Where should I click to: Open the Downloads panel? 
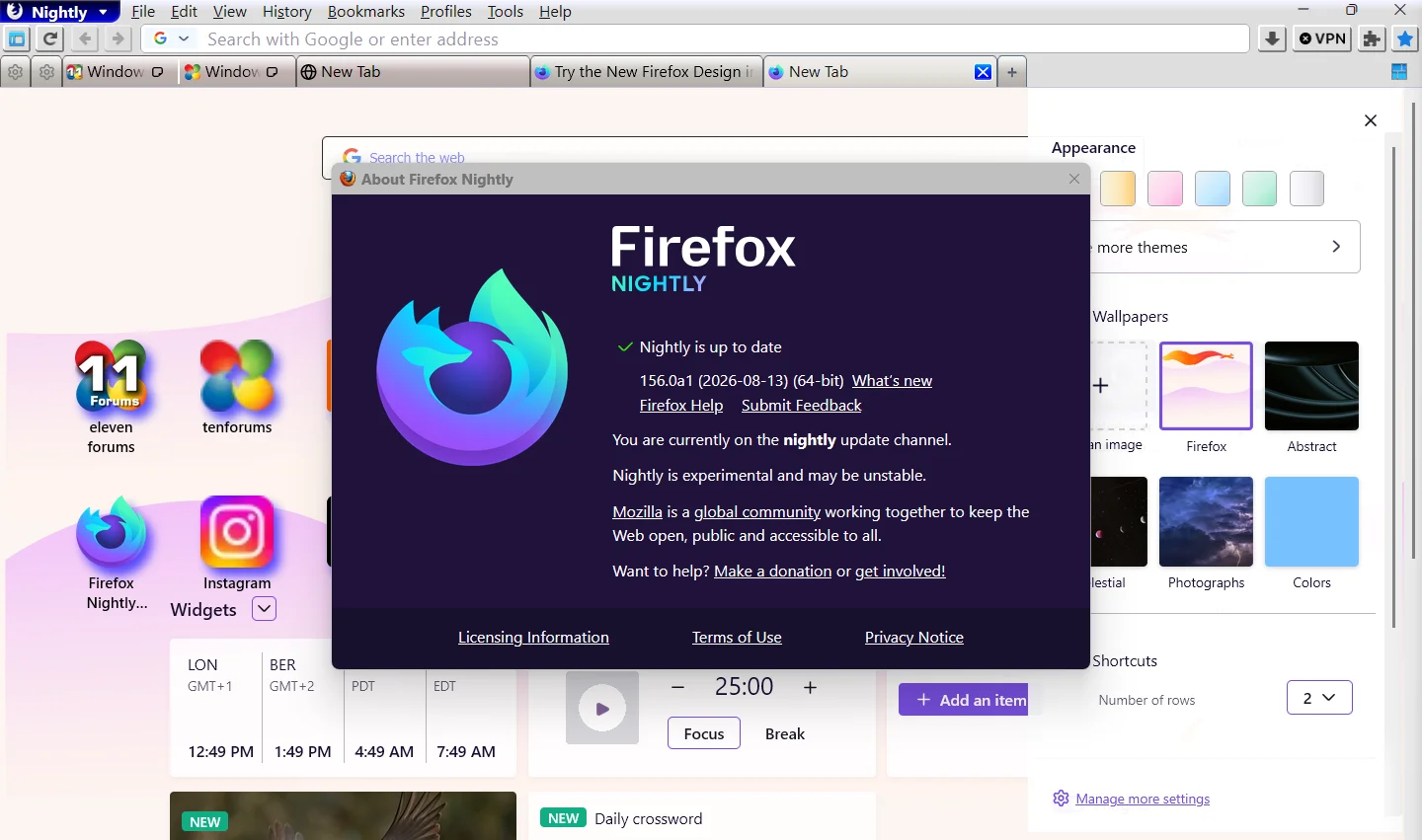[x=1272, y=39]
